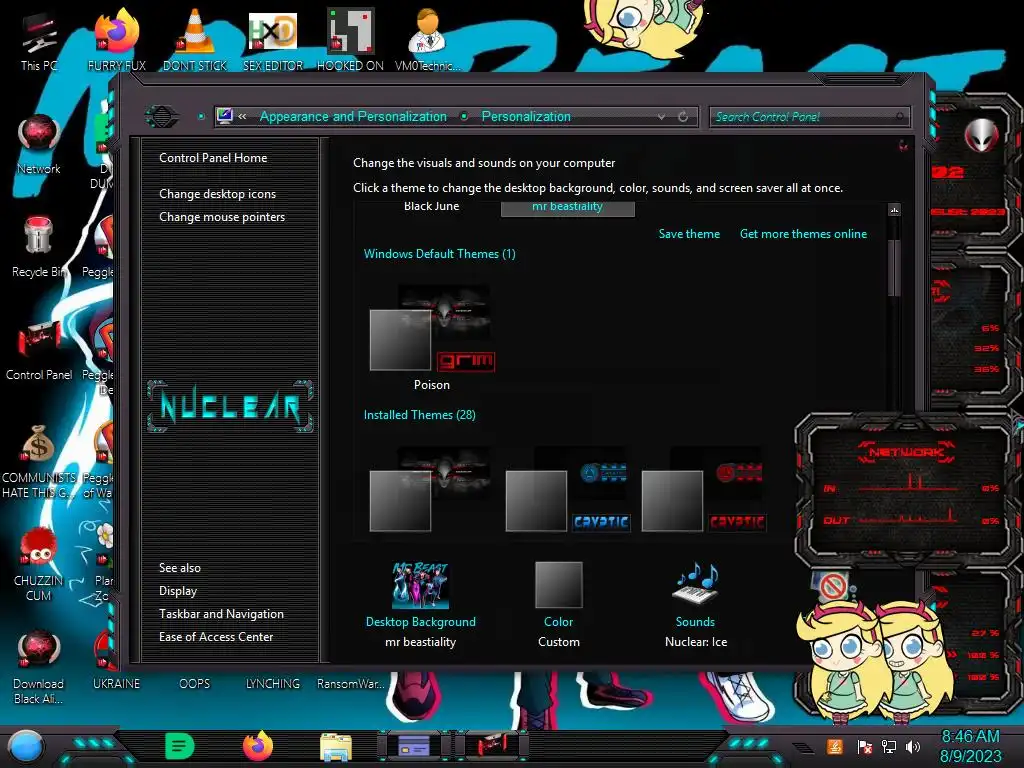Click the Start orb on the taskbar

coord(26,747)
